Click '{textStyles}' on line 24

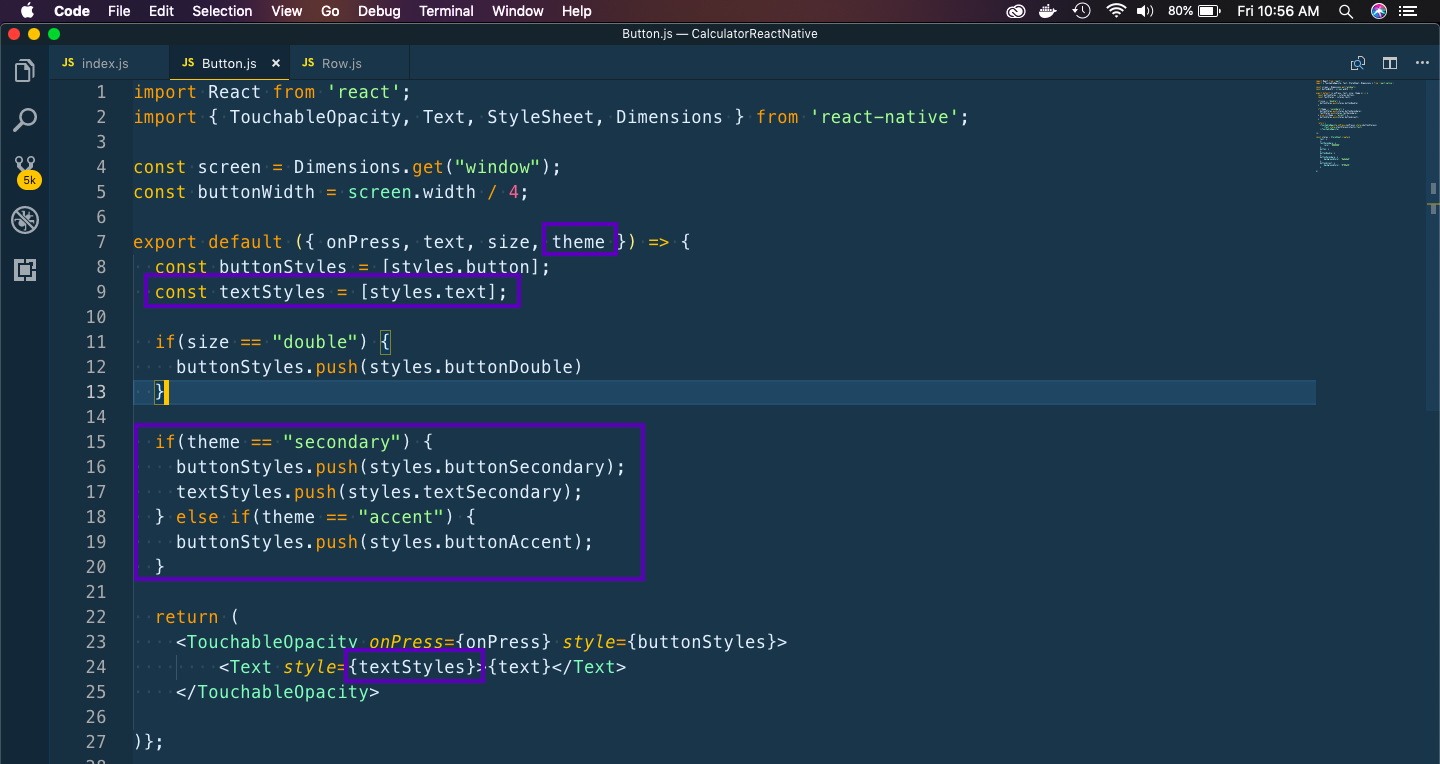413,667
